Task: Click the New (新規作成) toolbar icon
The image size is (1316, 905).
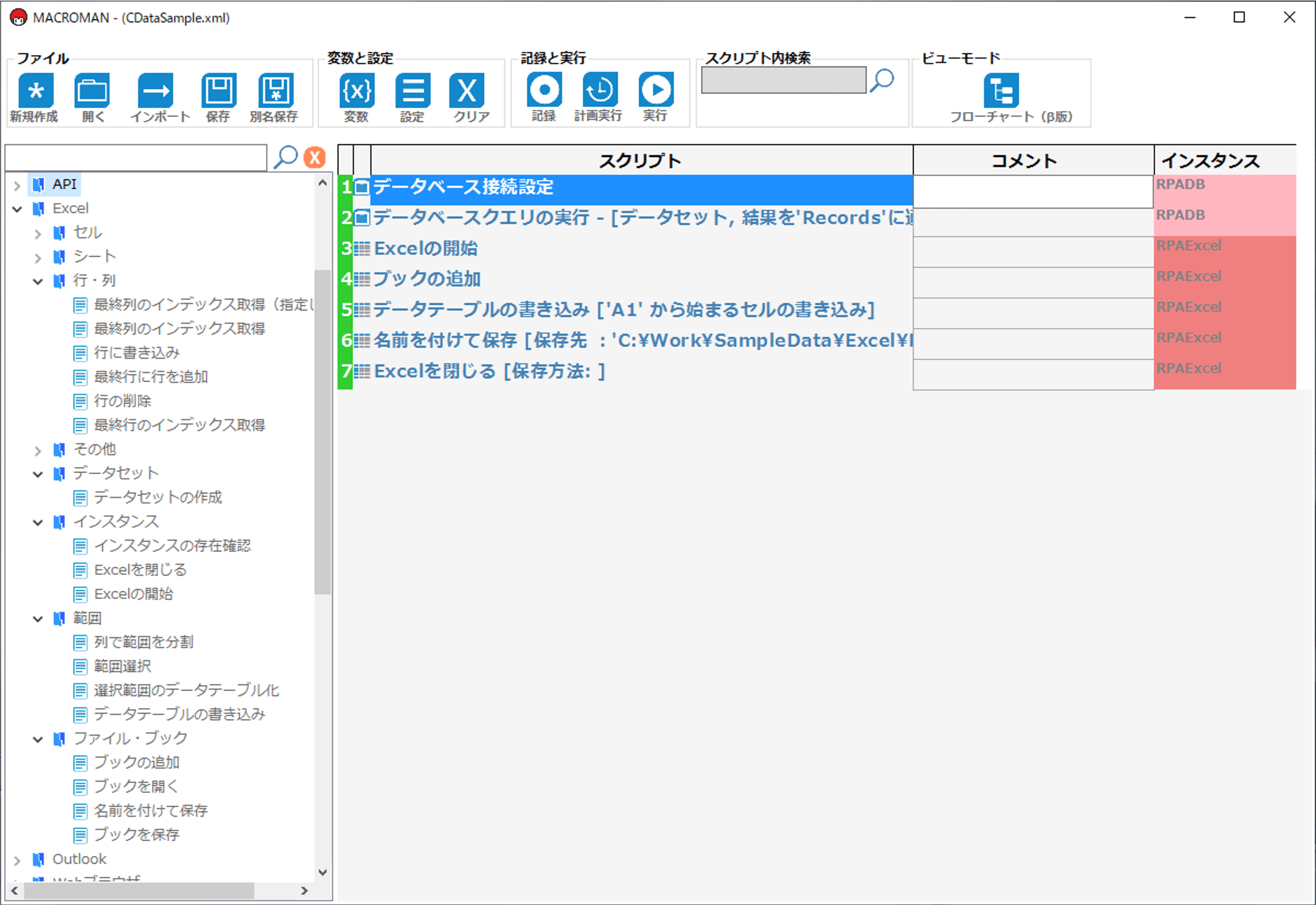Action: [x=36, y=90]
